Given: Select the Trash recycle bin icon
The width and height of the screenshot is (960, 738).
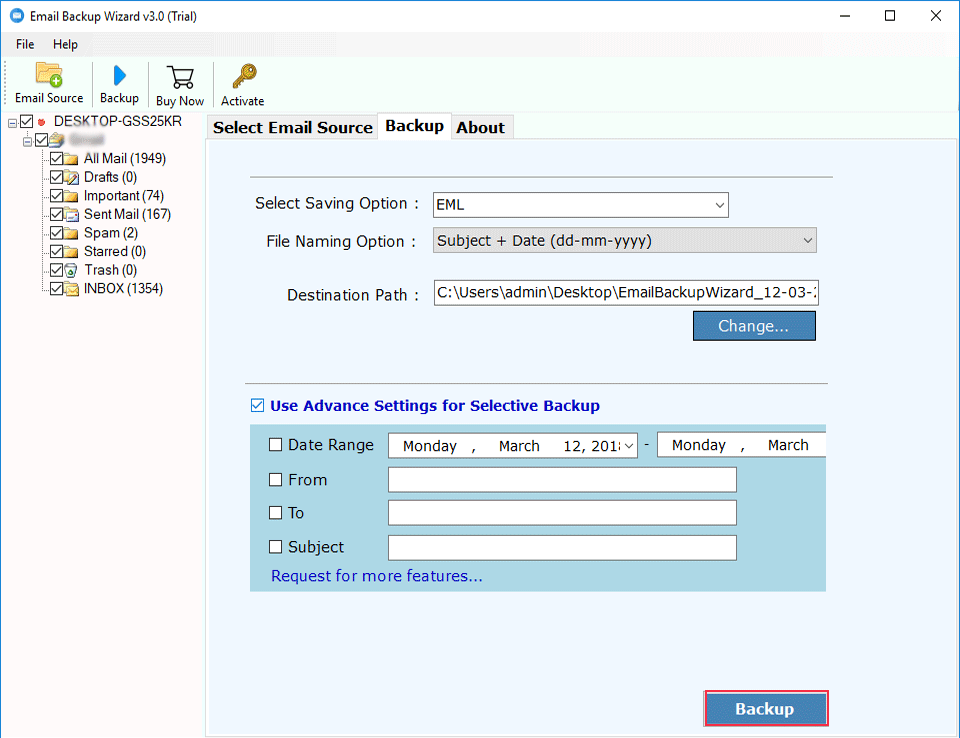Looking at the screenshot, I should (71, 270).
